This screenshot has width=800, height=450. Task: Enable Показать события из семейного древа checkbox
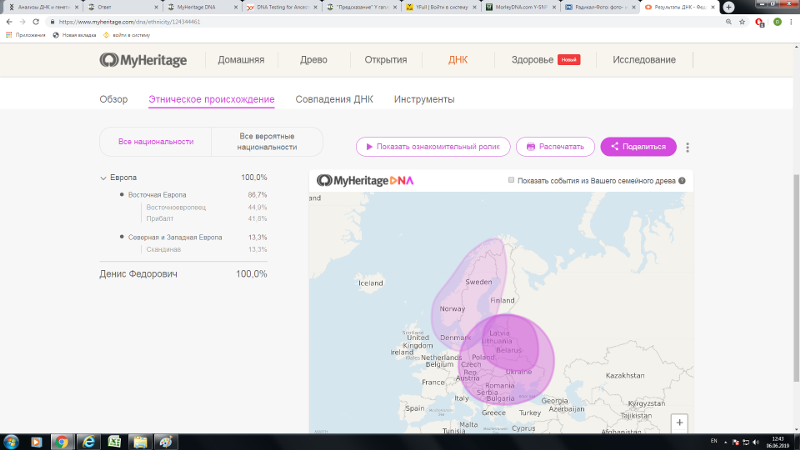pos(511,180)
